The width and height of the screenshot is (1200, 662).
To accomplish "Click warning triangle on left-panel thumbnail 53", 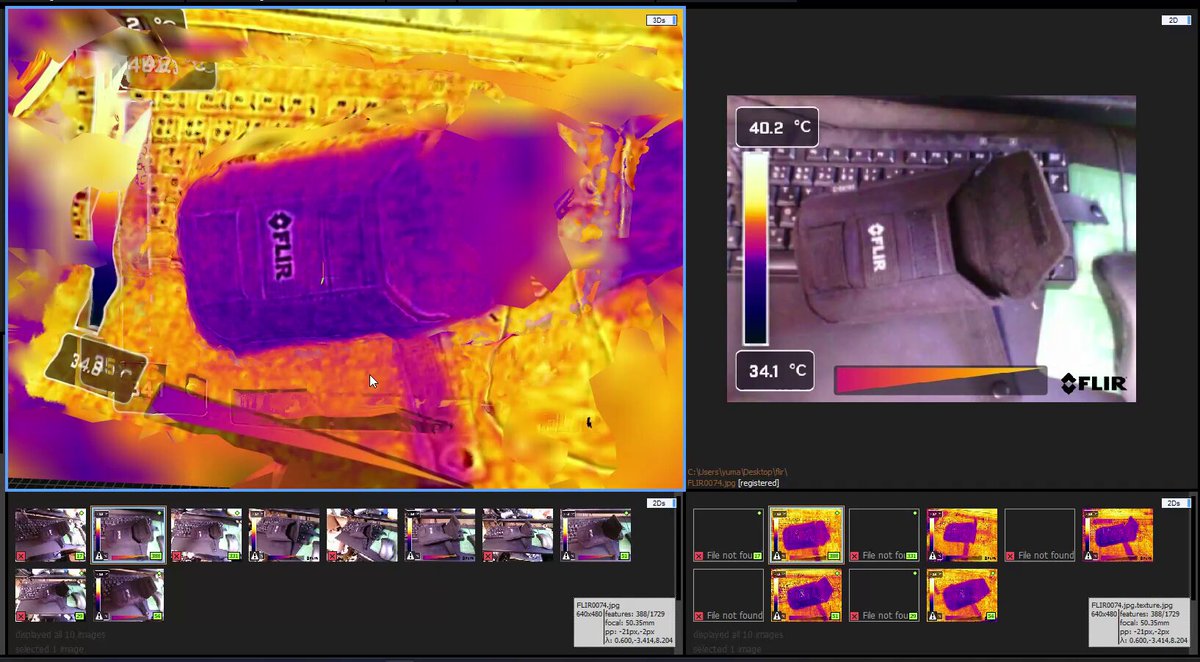I will point(567,555).
